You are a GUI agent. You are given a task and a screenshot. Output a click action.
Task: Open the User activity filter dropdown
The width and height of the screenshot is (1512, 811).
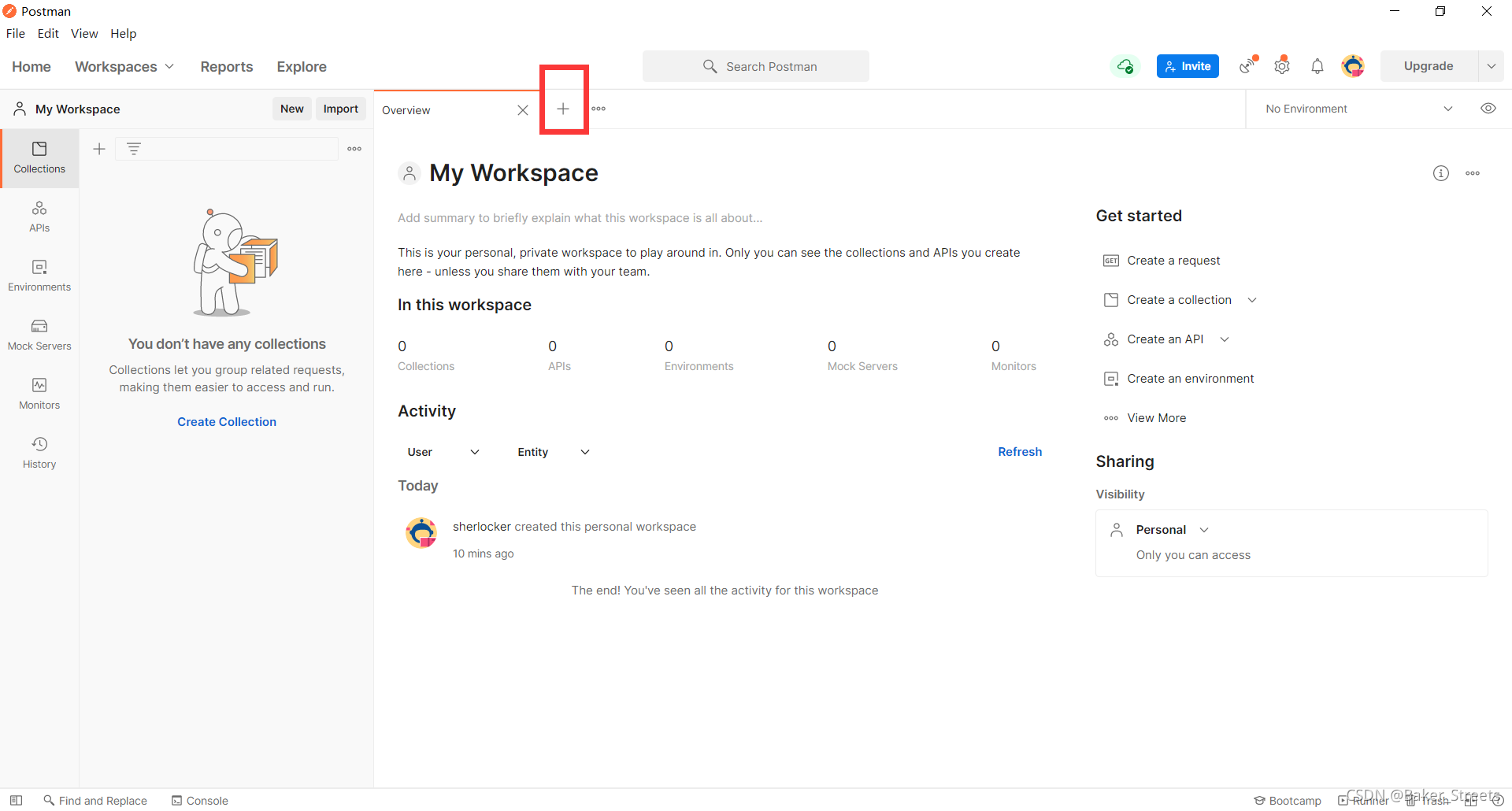443,452
